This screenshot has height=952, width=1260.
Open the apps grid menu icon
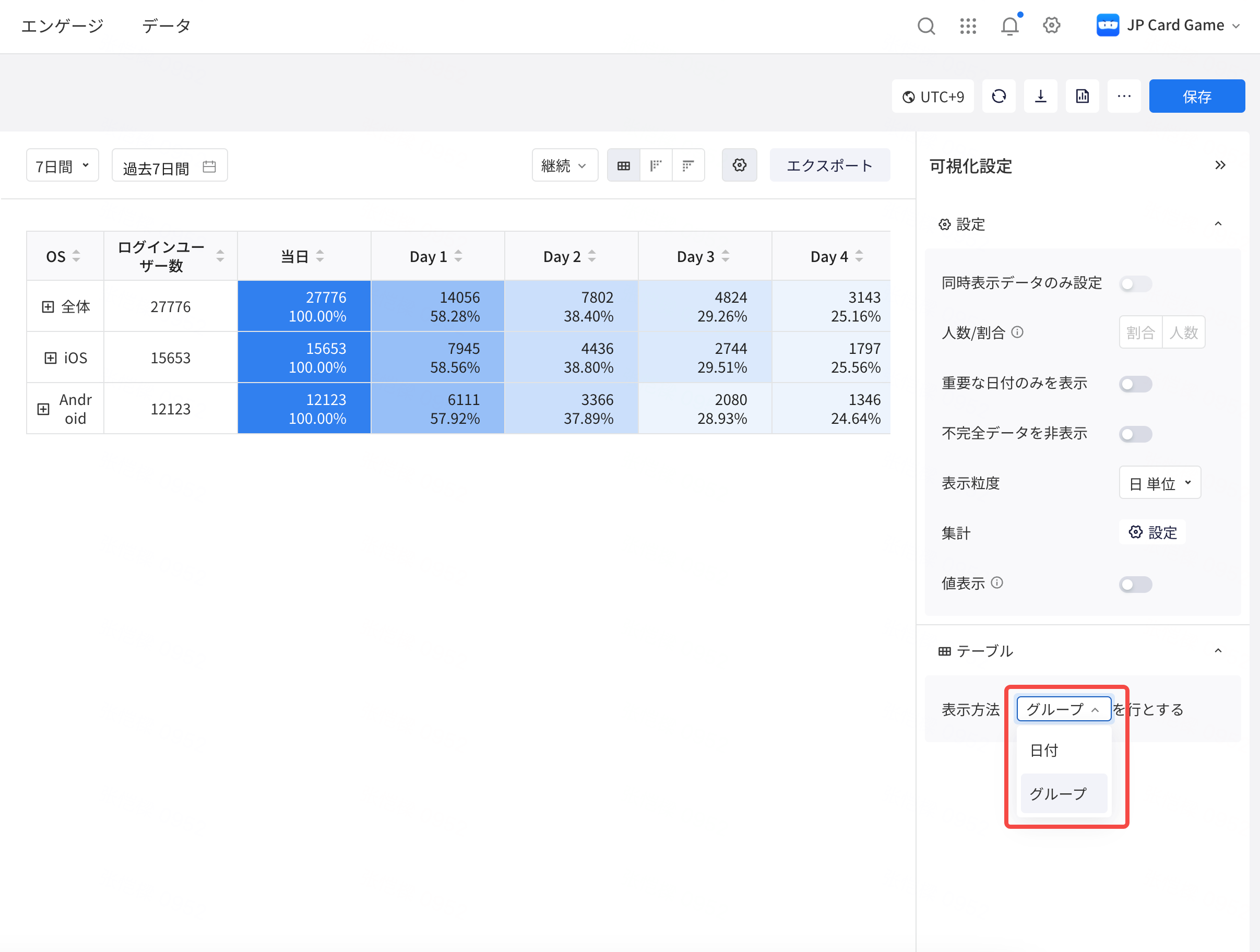click(x=968, y=26)
